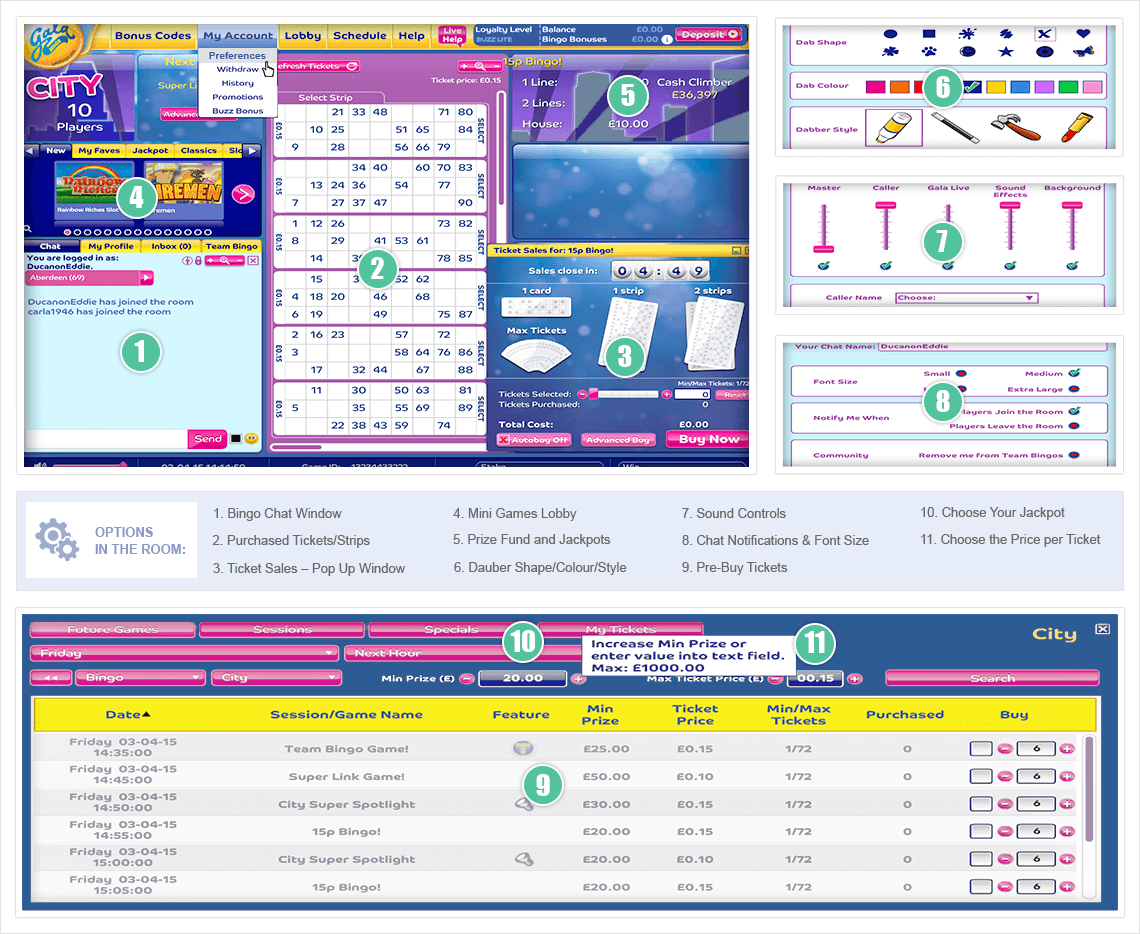Increase selected tickets in Ticket Sales window
Image resolution: width=1140 pixels, height=934 pixels.
pos(666,394)
